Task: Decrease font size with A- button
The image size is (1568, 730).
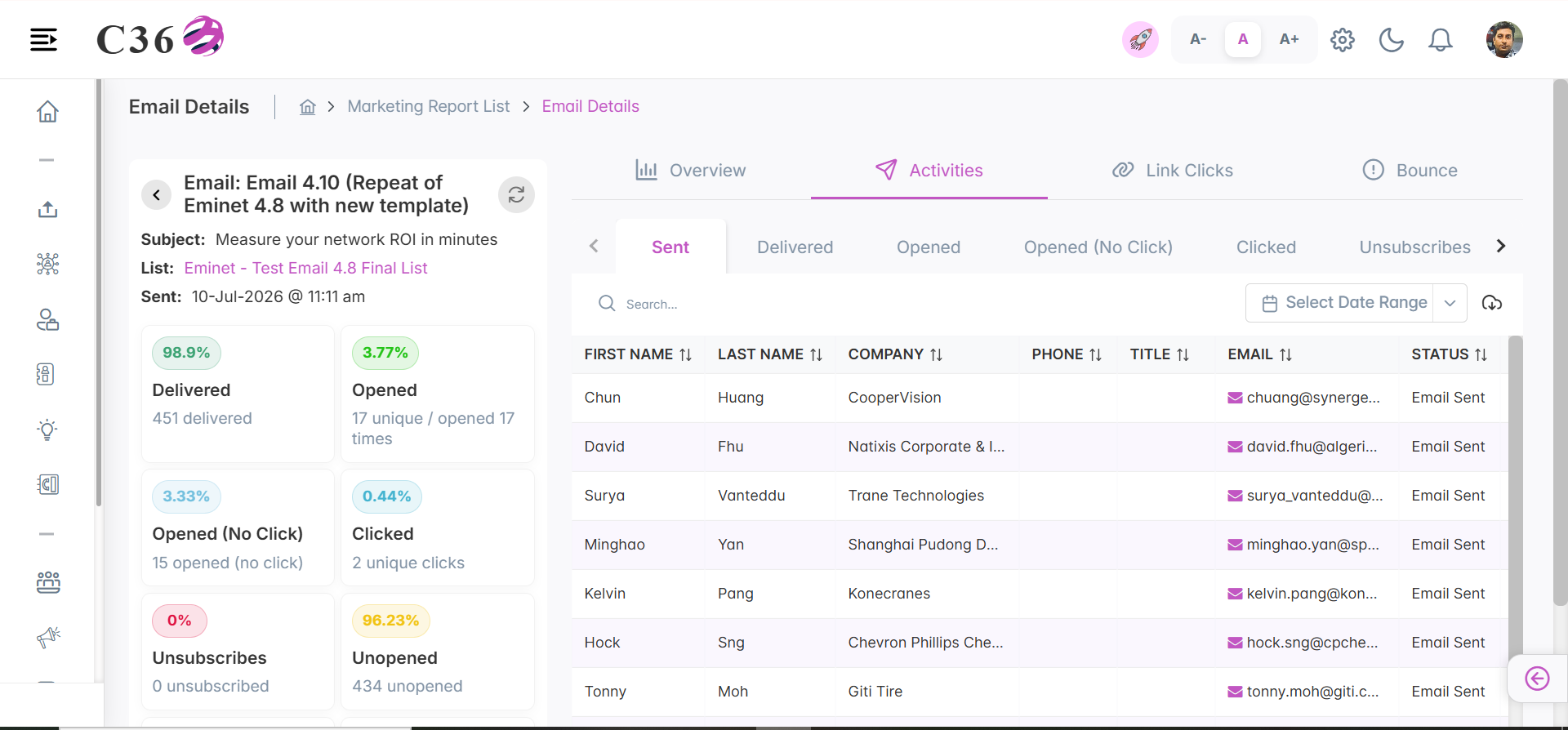Action: coord(1198,39)
